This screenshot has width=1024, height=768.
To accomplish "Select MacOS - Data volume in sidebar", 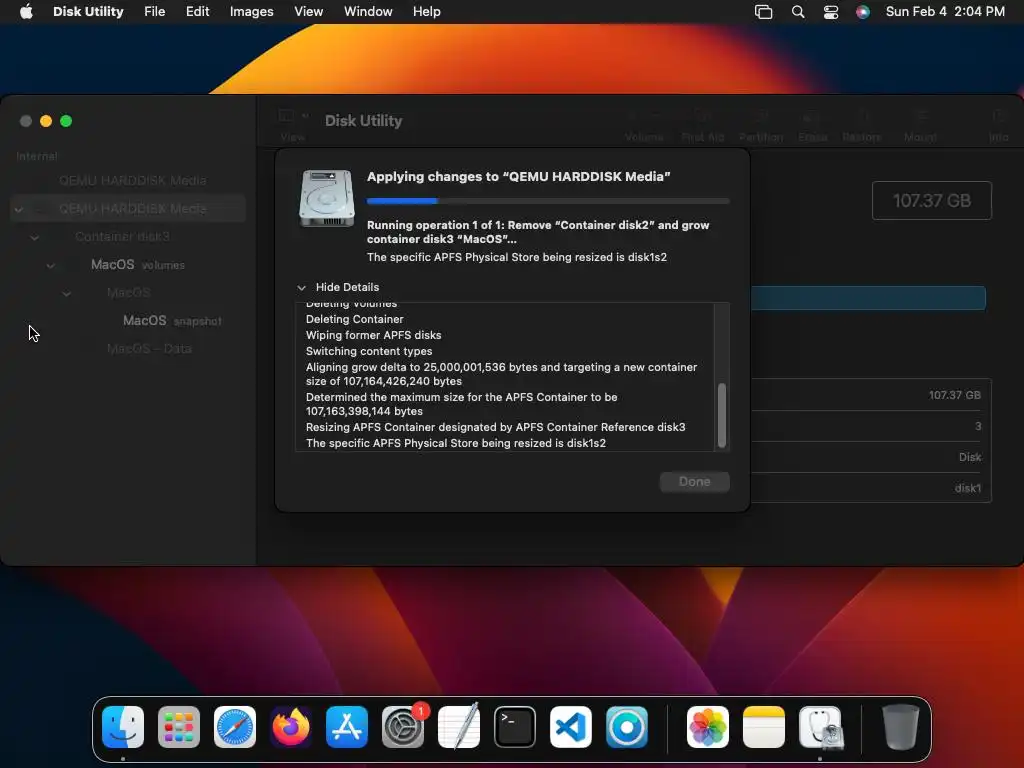I will click(128, 349).
